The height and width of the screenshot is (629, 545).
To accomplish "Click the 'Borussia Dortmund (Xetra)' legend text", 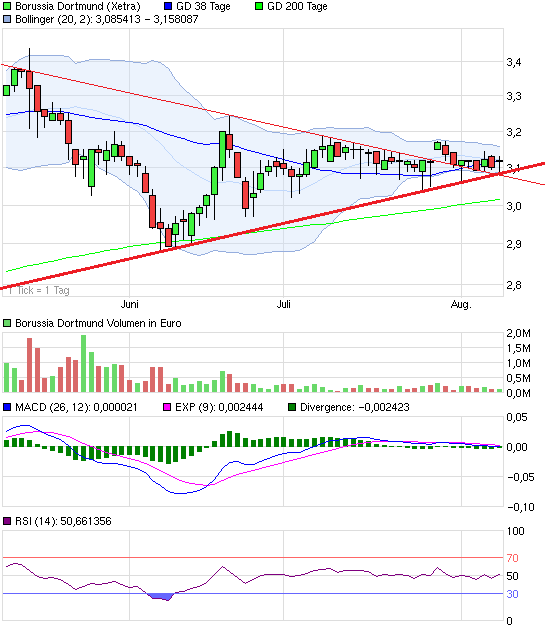I will point(78,6).
